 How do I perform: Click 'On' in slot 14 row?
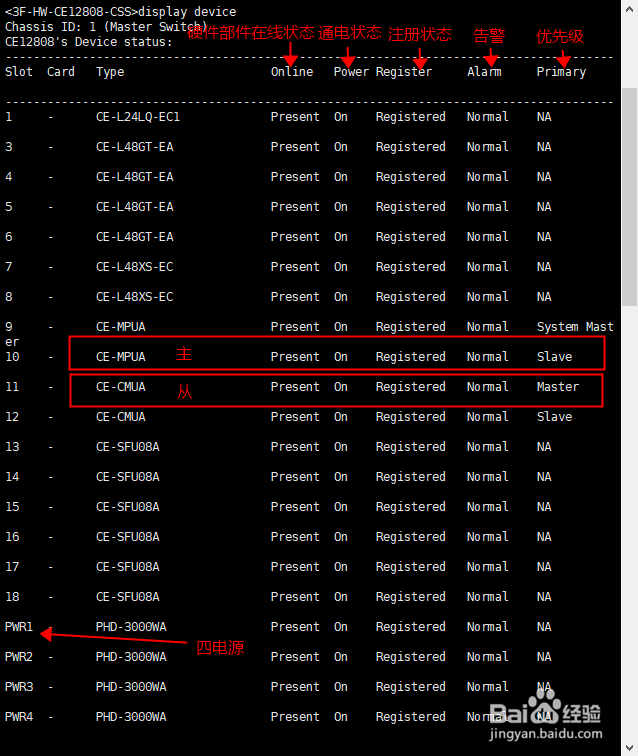point(340,476)
